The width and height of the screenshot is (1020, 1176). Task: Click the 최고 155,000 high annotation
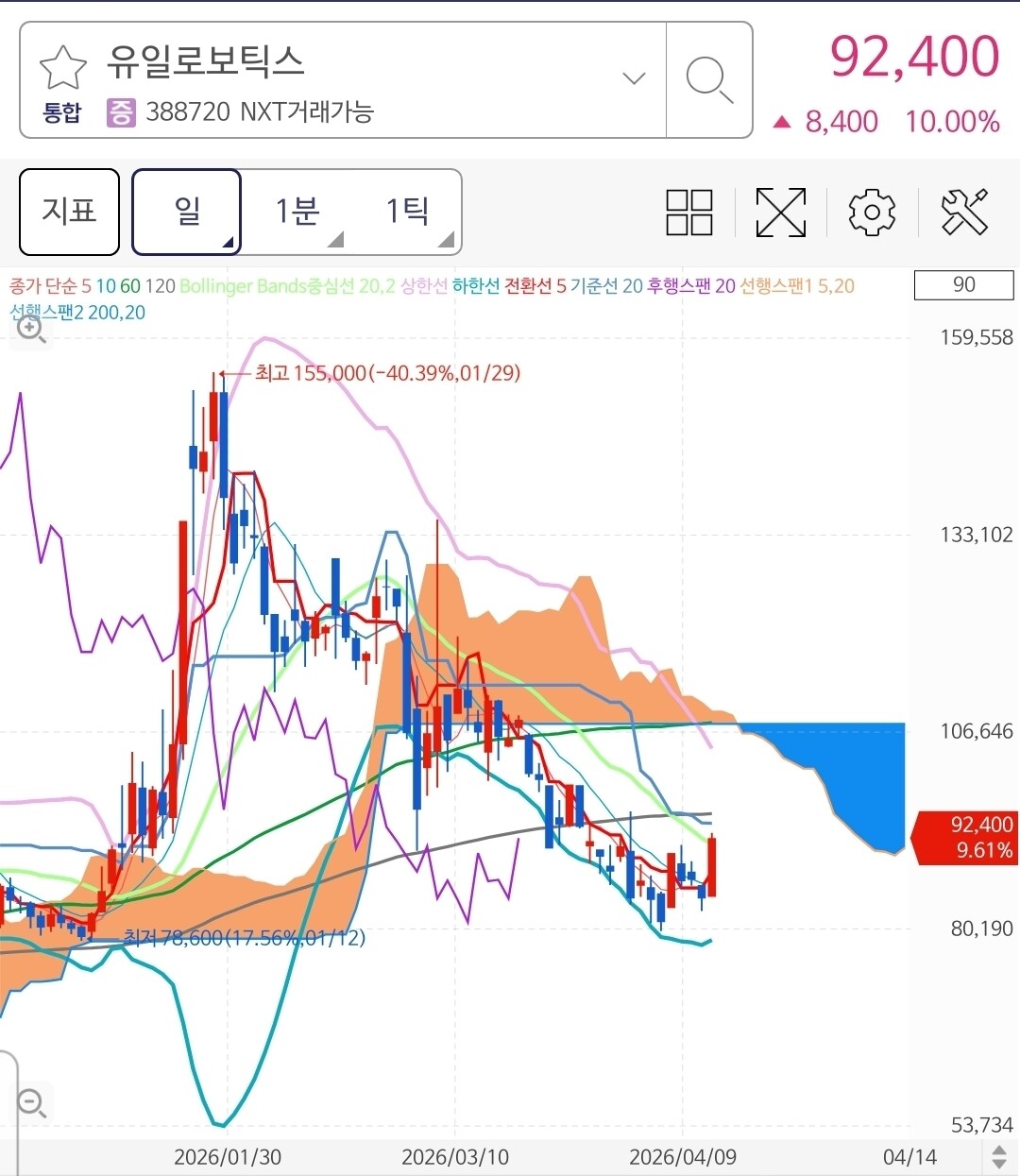pyautogui.click(x=387, y=373)
